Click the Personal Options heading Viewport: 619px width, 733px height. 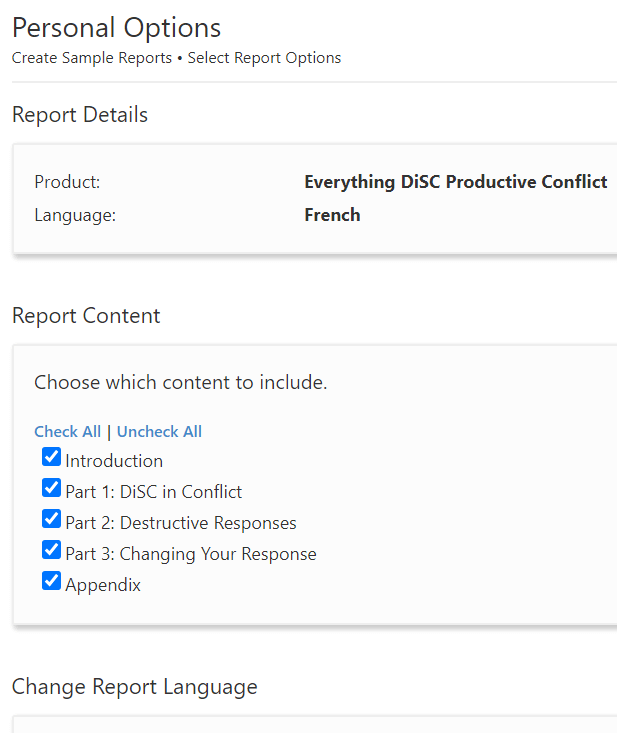click(x=116, y=28)
